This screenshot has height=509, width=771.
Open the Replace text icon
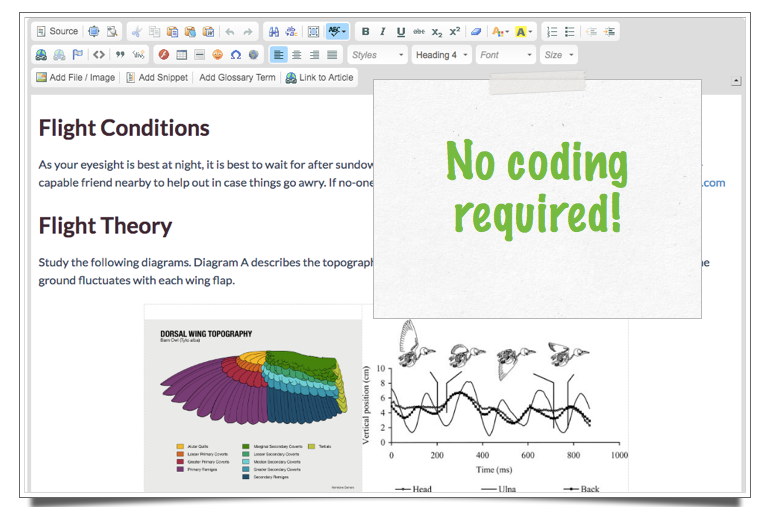(x=292, y=32)
